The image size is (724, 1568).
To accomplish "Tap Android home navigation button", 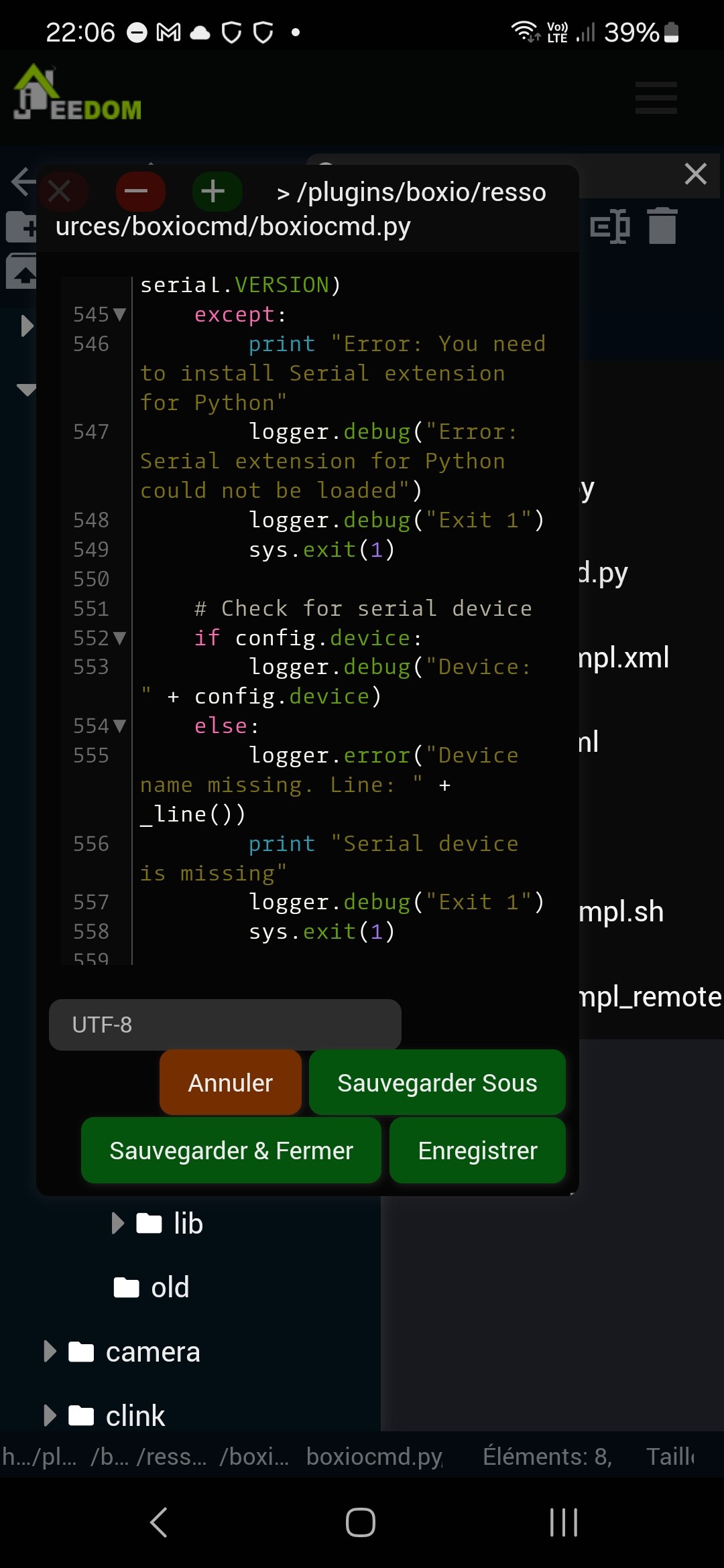I will (x=361, y=1522).
